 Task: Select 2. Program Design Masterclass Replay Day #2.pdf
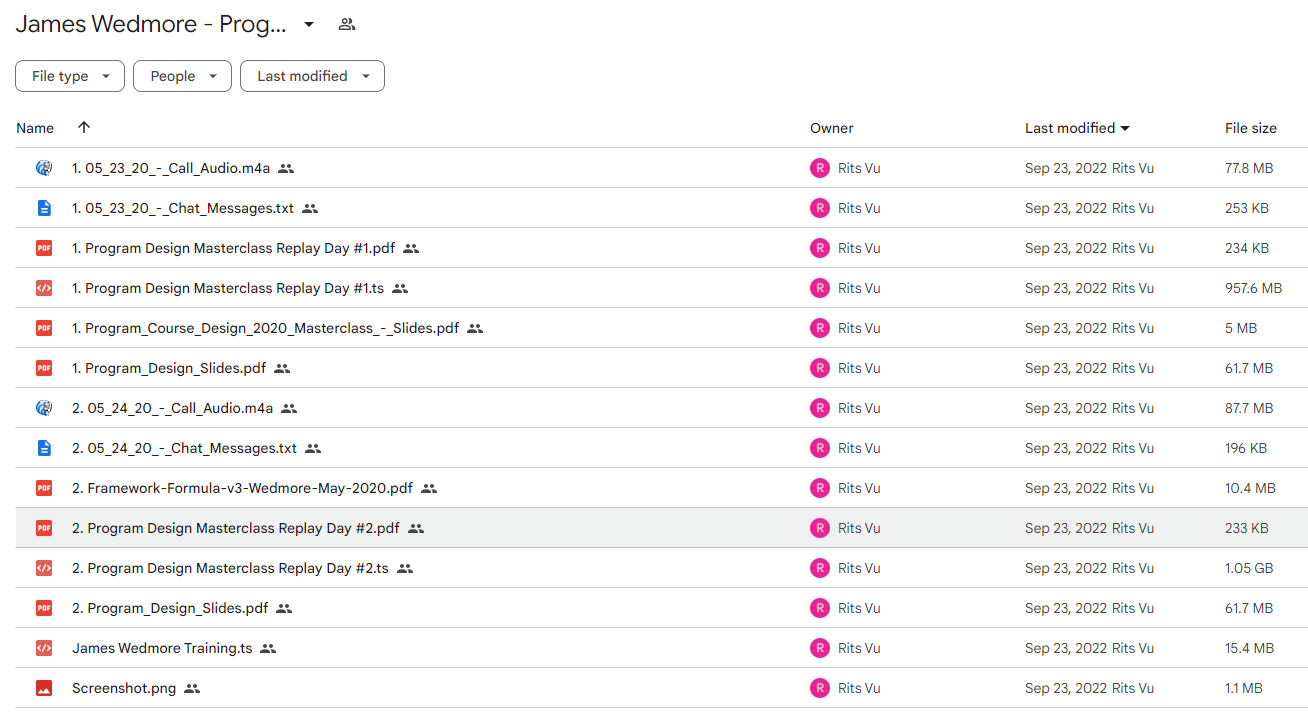tap(236, 528)
